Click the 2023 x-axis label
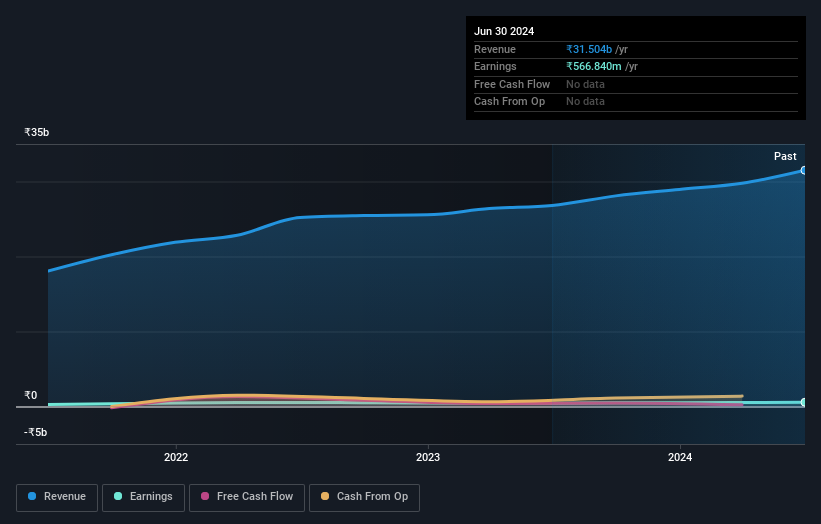Screen dimensions: 821x524 tap(428, 458)
